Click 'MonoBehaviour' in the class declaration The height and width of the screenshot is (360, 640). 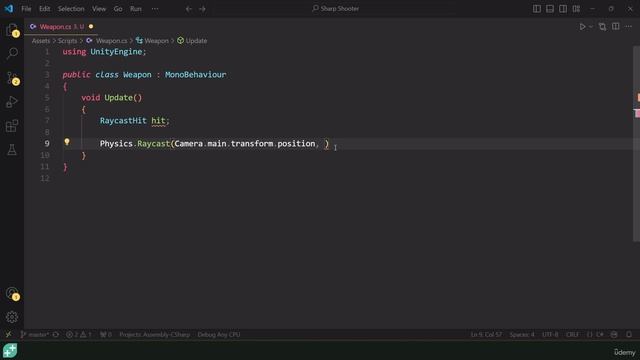pos(196,75)
